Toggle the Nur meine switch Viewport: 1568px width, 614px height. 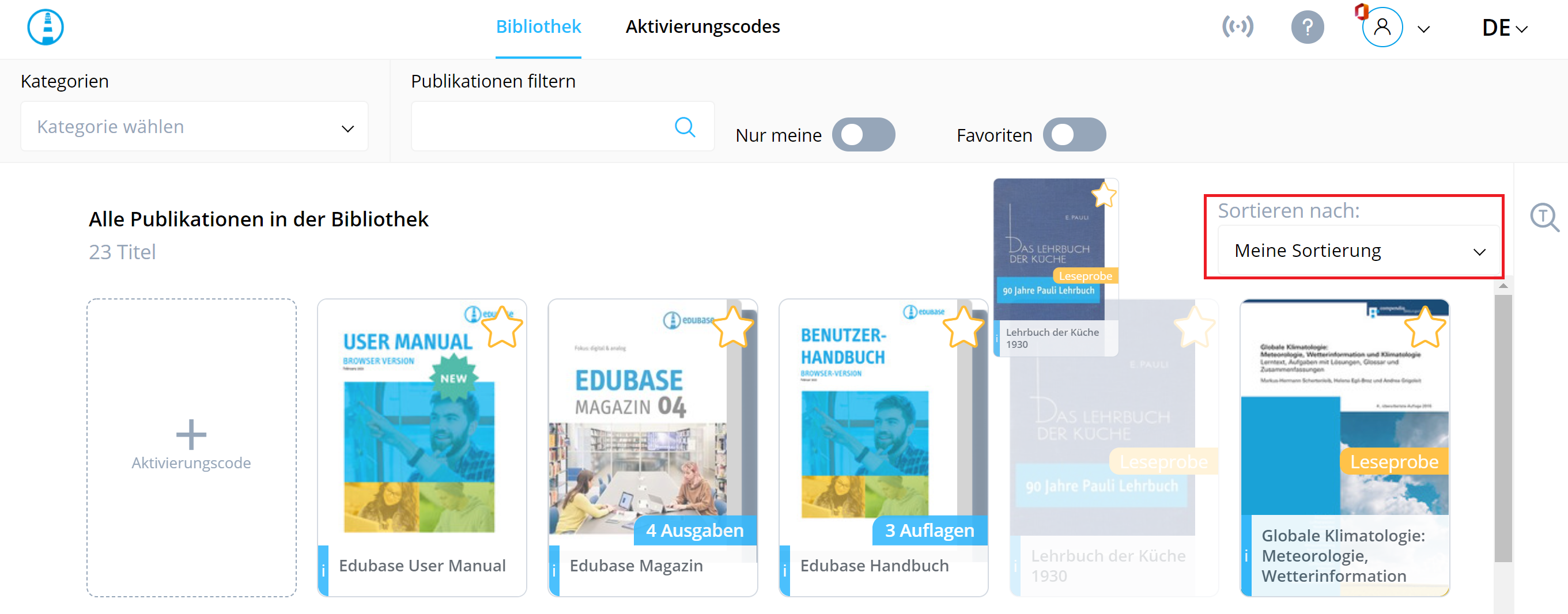[863, 134]
